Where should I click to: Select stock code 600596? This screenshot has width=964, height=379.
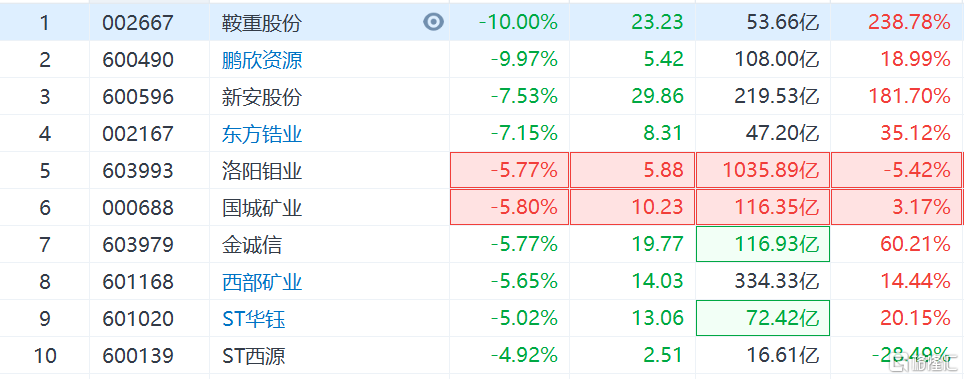138,97
